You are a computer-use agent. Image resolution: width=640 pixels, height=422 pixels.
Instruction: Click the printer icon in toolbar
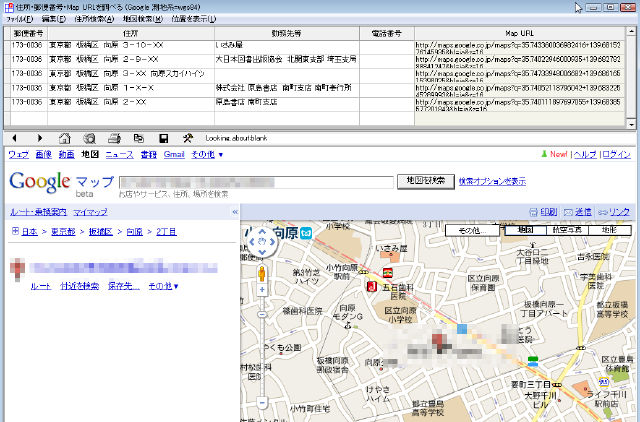point(114,138)
